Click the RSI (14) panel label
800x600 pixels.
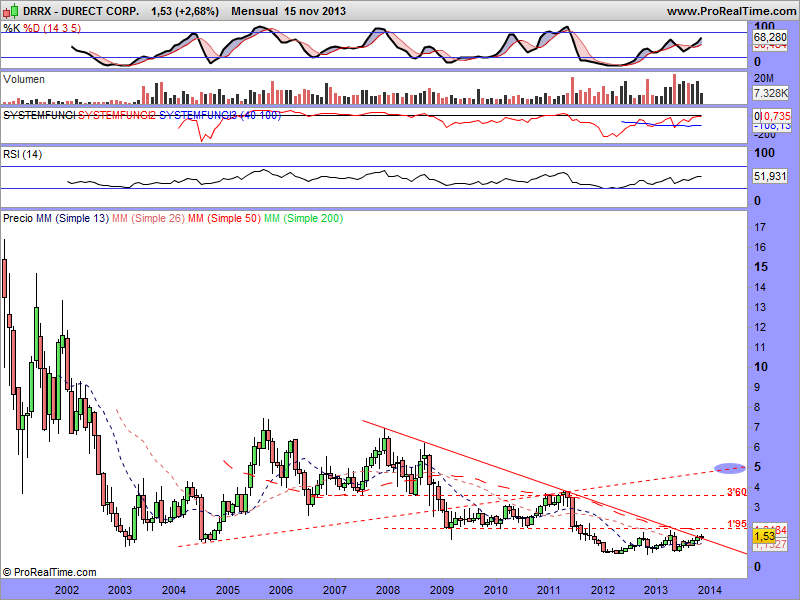[x=22, y=154]
